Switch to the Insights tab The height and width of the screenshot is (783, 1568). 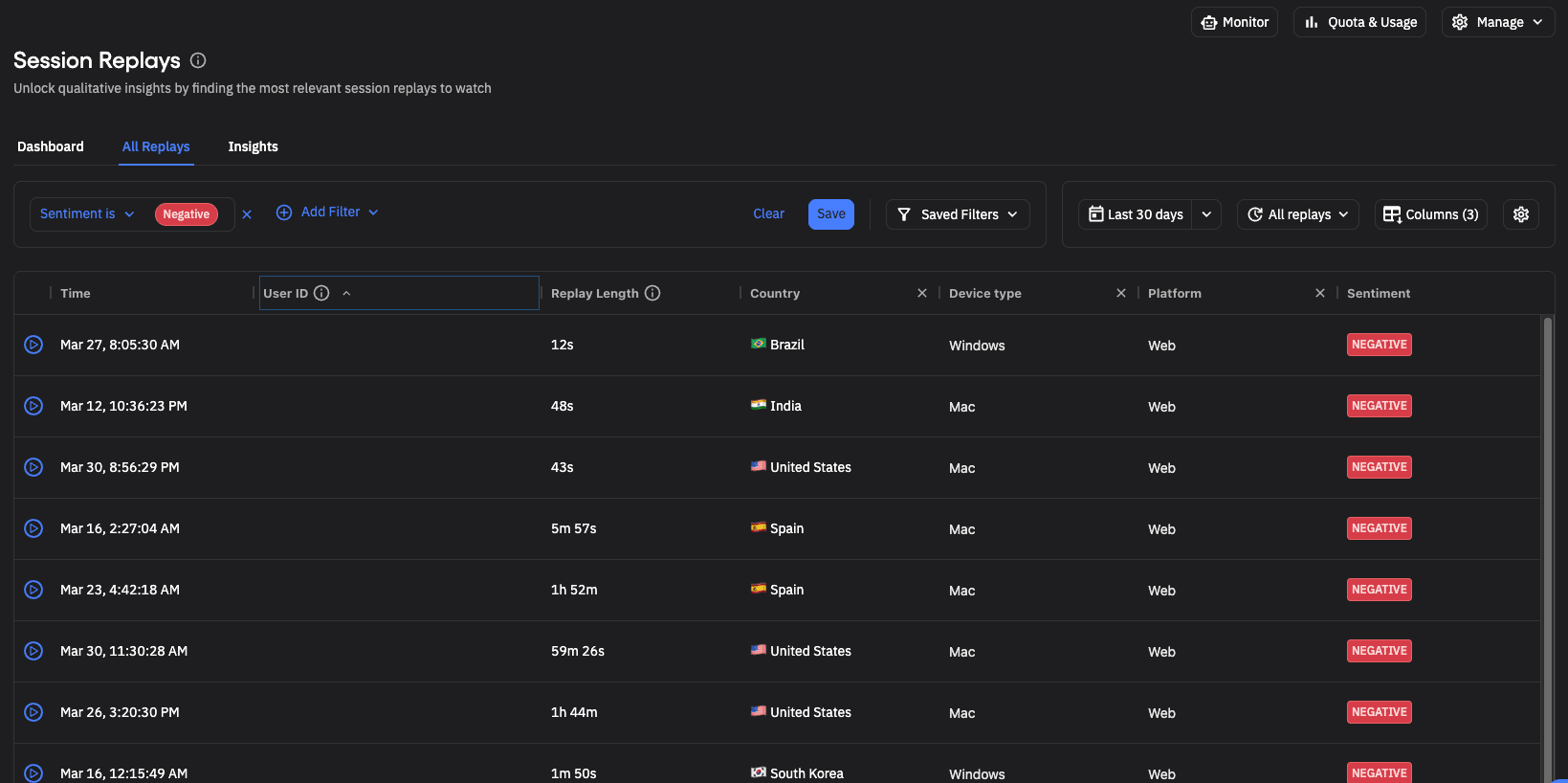pyautogui.click(x=253, y=146)
